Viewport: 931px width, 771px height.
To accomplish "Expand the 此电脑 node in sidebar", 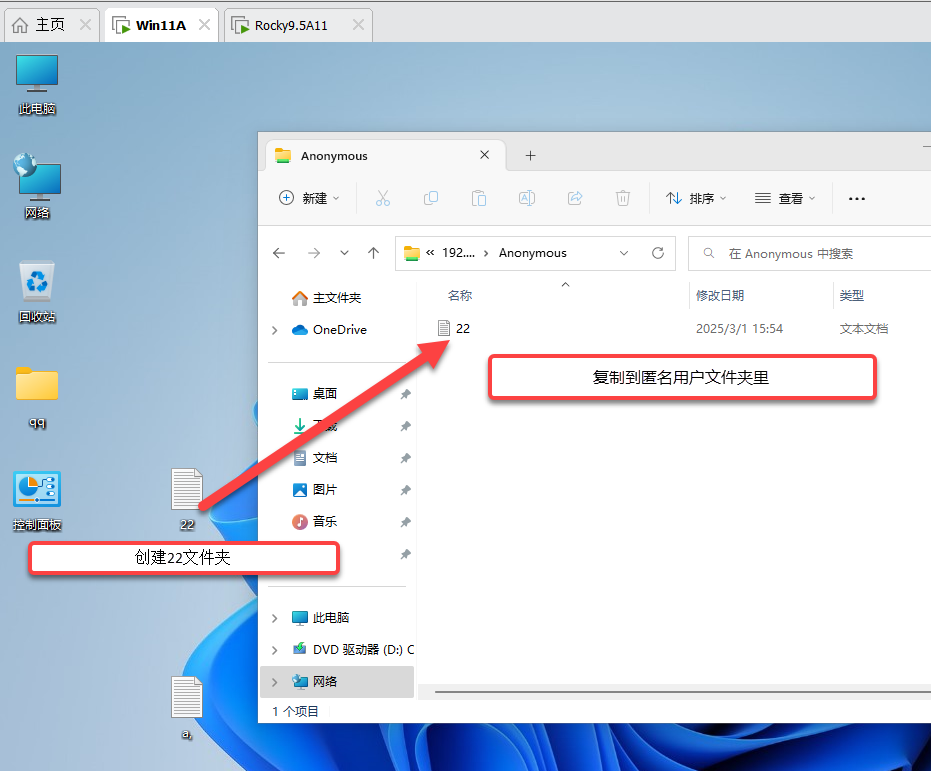I will pyautogui.click(x=275, y=618).
